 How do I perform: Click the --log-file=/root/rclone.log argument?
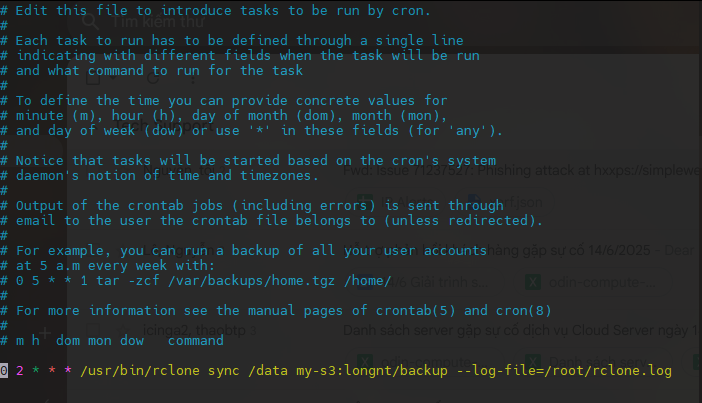point(564,371)
